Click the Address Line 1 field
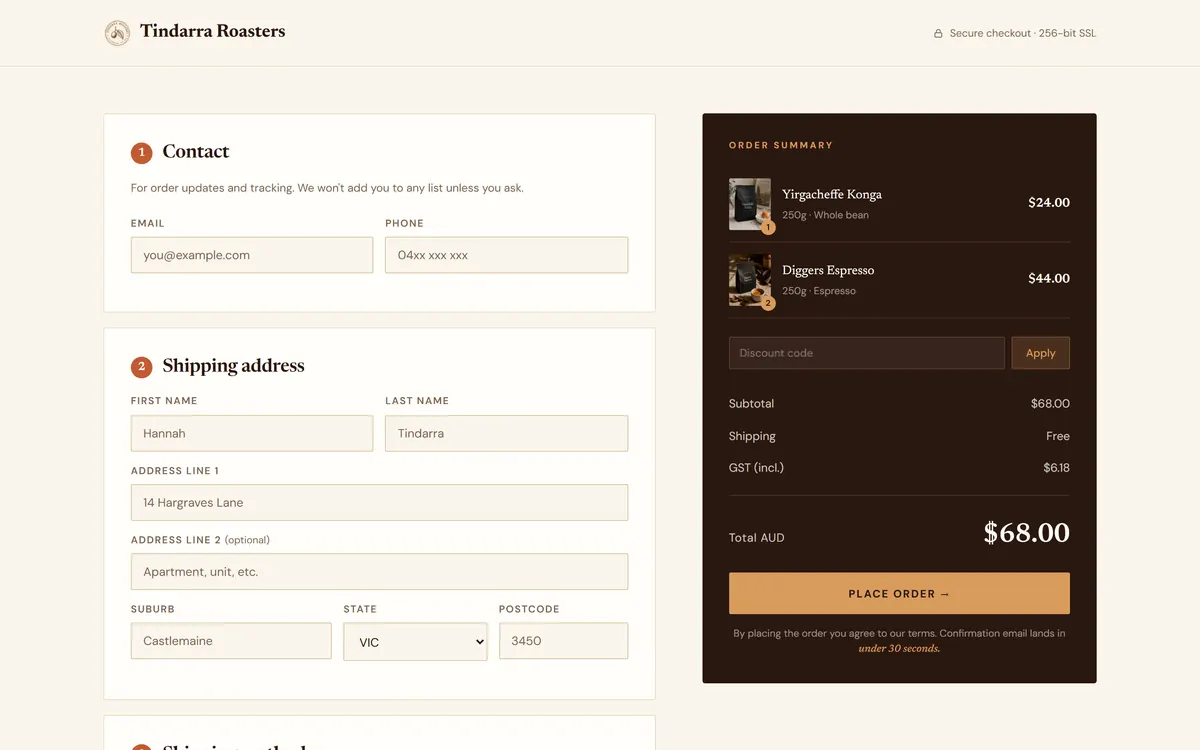The width and height of the screenshot is (1200, 750). pos(379,502)
